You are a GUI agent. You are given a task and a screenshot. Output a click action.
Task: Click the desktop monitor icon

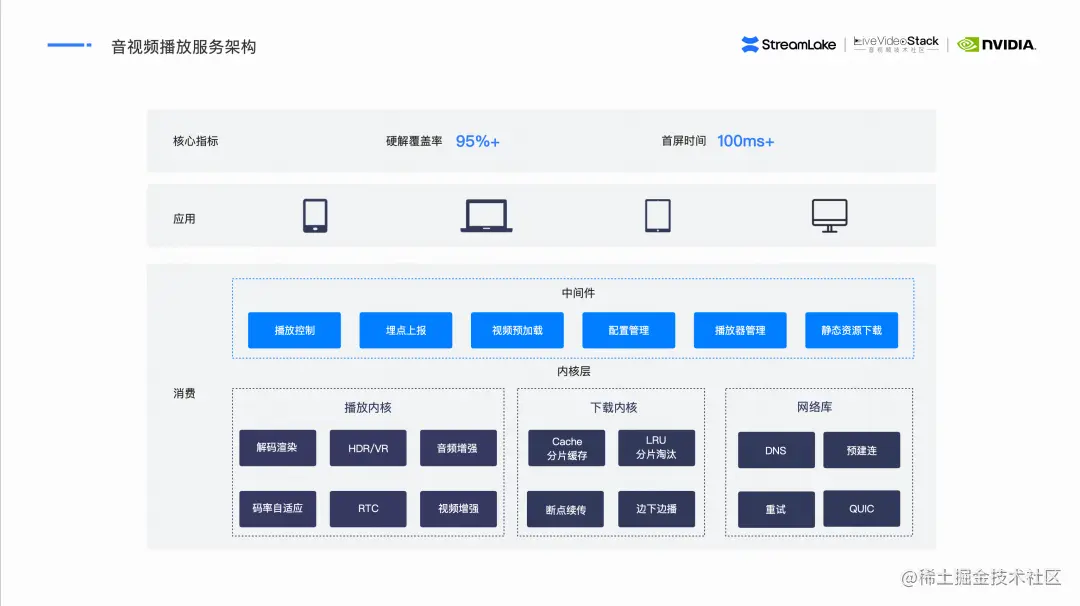(829, 215)
